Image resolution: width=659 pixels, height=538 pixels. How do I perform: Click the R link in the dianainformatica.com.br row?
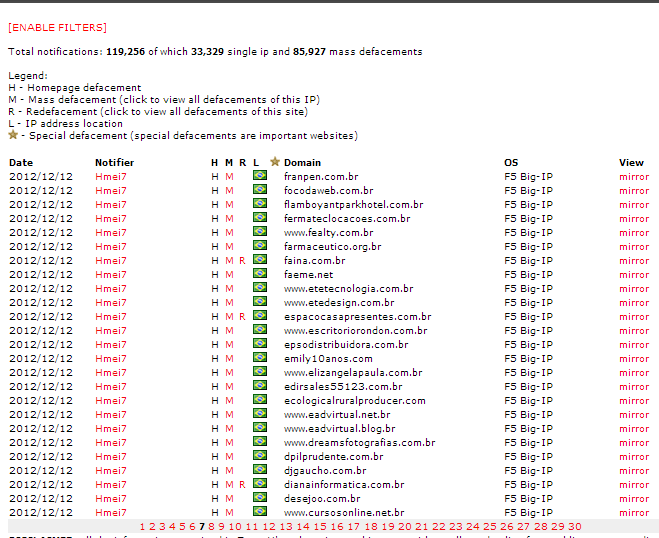242,485
